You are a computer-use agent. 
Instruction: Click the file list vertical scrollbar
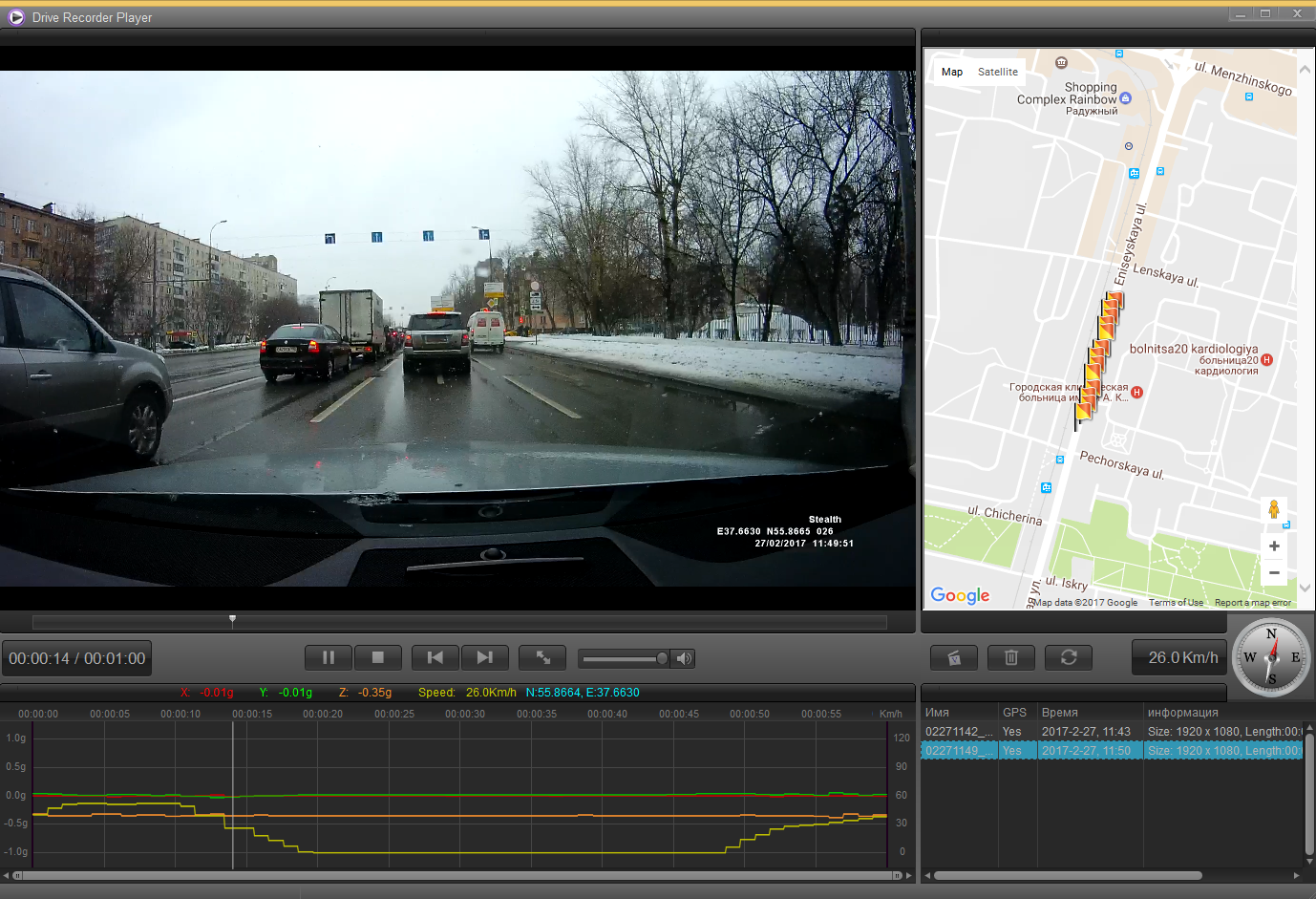coord(1309,793)
